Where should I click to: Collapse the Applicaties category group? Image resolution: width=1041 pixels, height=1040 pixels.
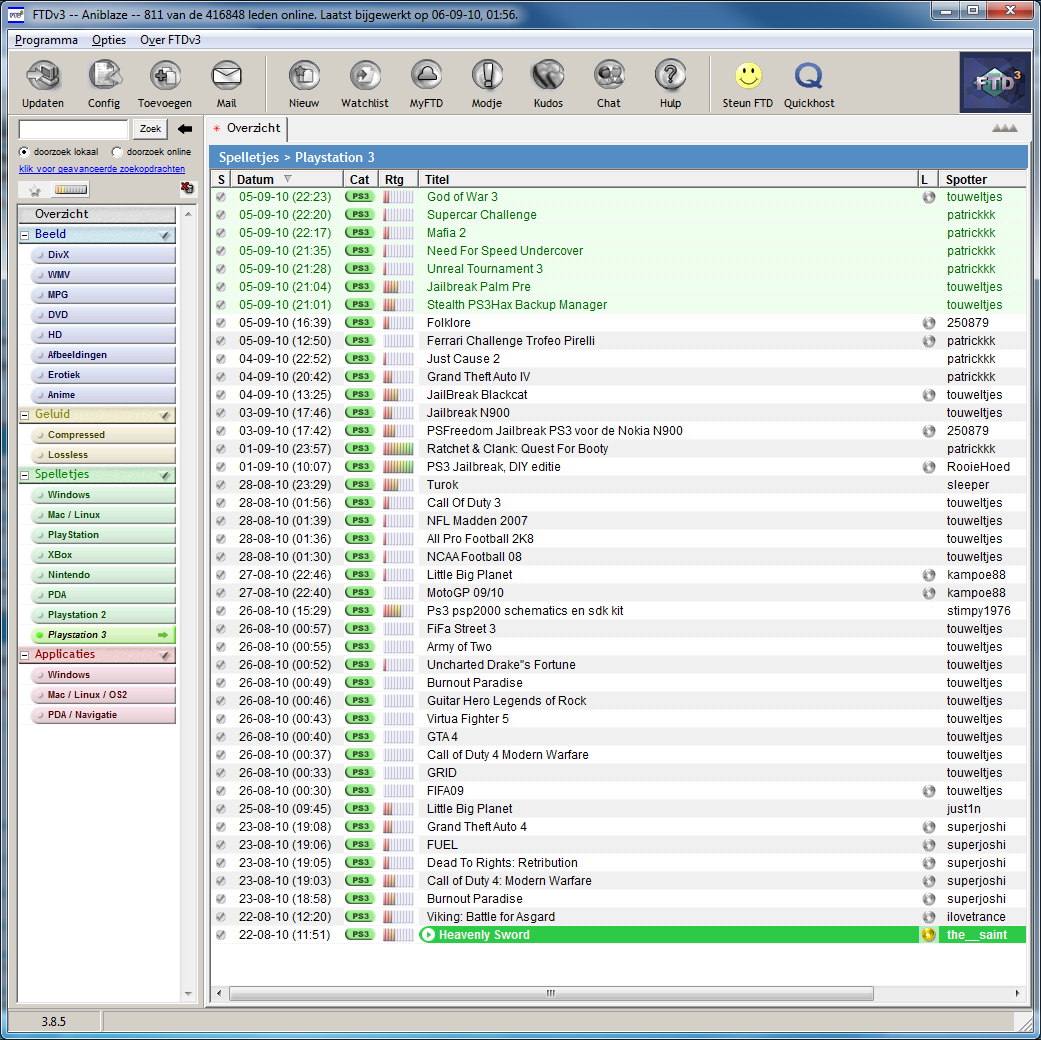click(25, 655)
